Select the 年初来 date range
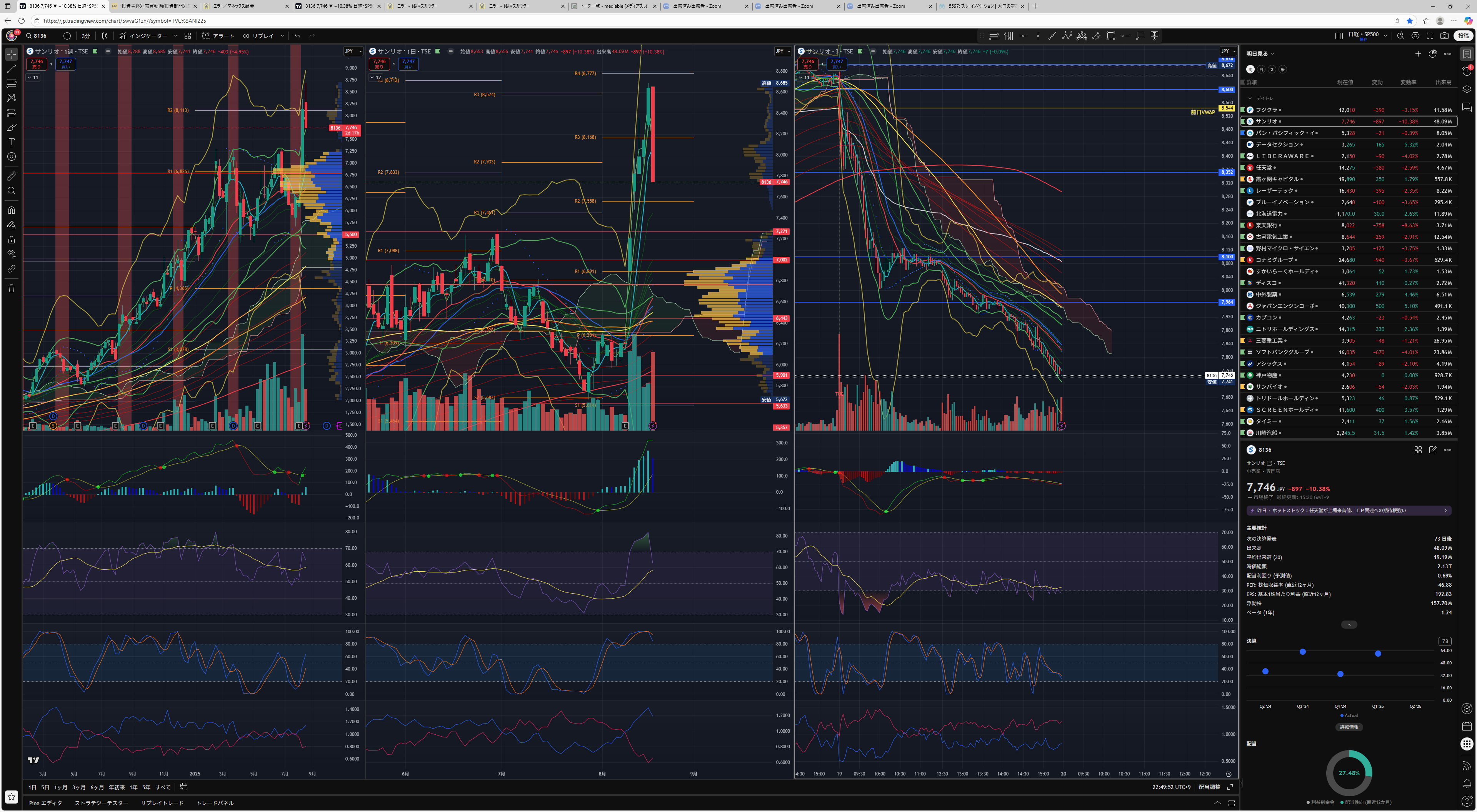The height and width of the screenshot is (812, 1477). (x=117, y=787)
